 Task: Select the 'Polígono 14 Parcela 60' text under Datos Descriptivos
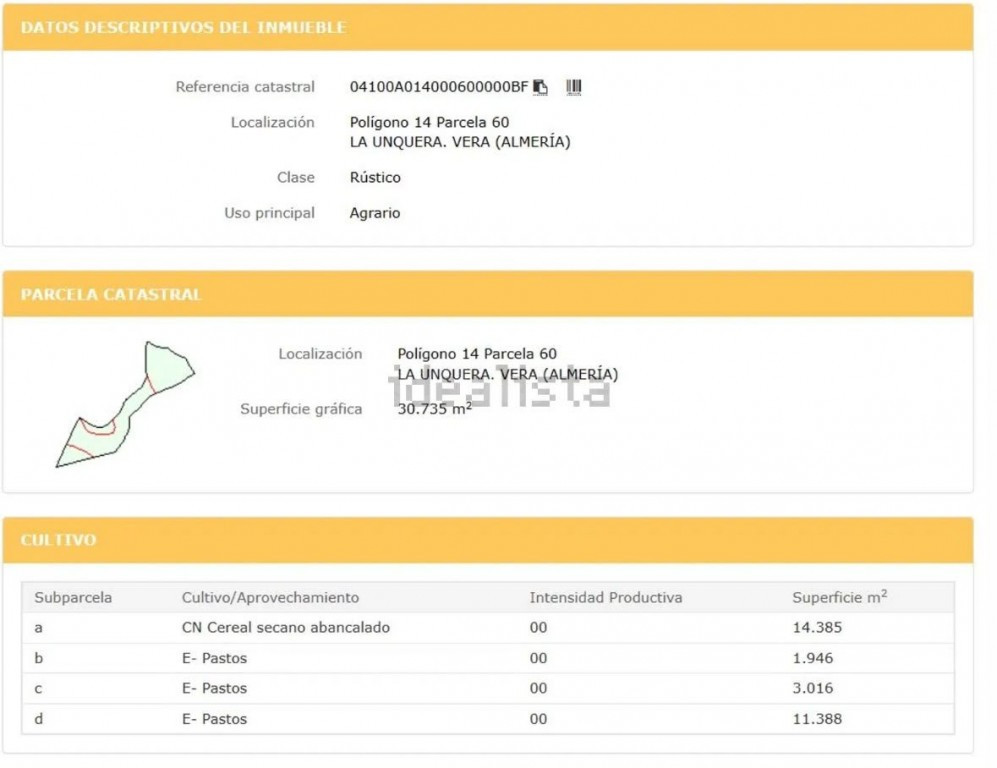[x=429, y=122]
